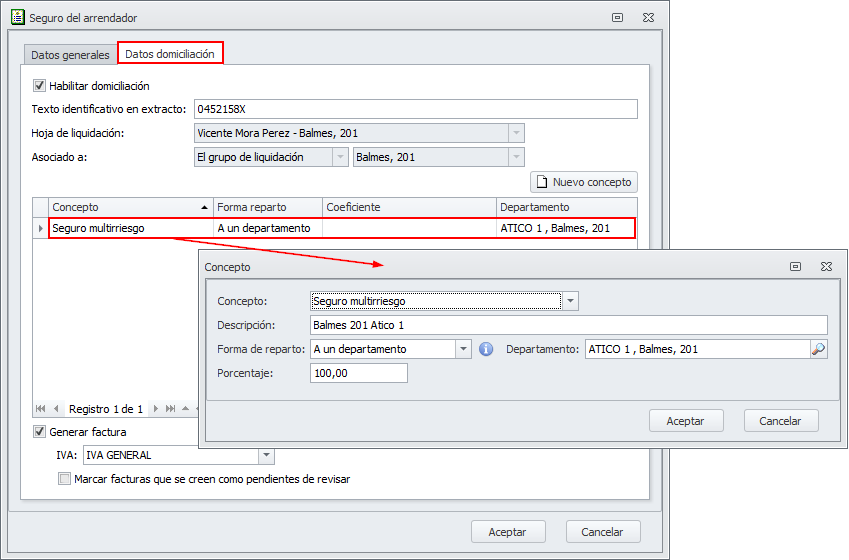Click the Forma reparto column header

(x=267, y=207)
